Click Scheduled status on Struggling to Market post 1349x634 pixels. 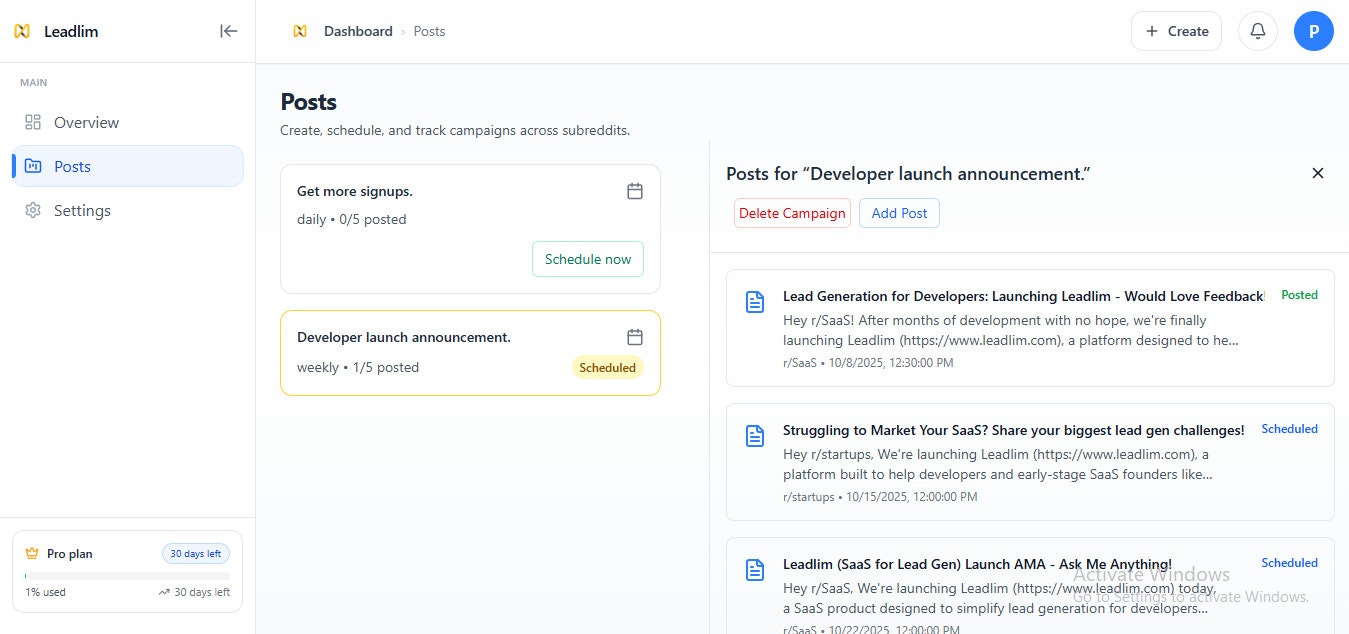pyautogui.click(x=1289, y=429)
